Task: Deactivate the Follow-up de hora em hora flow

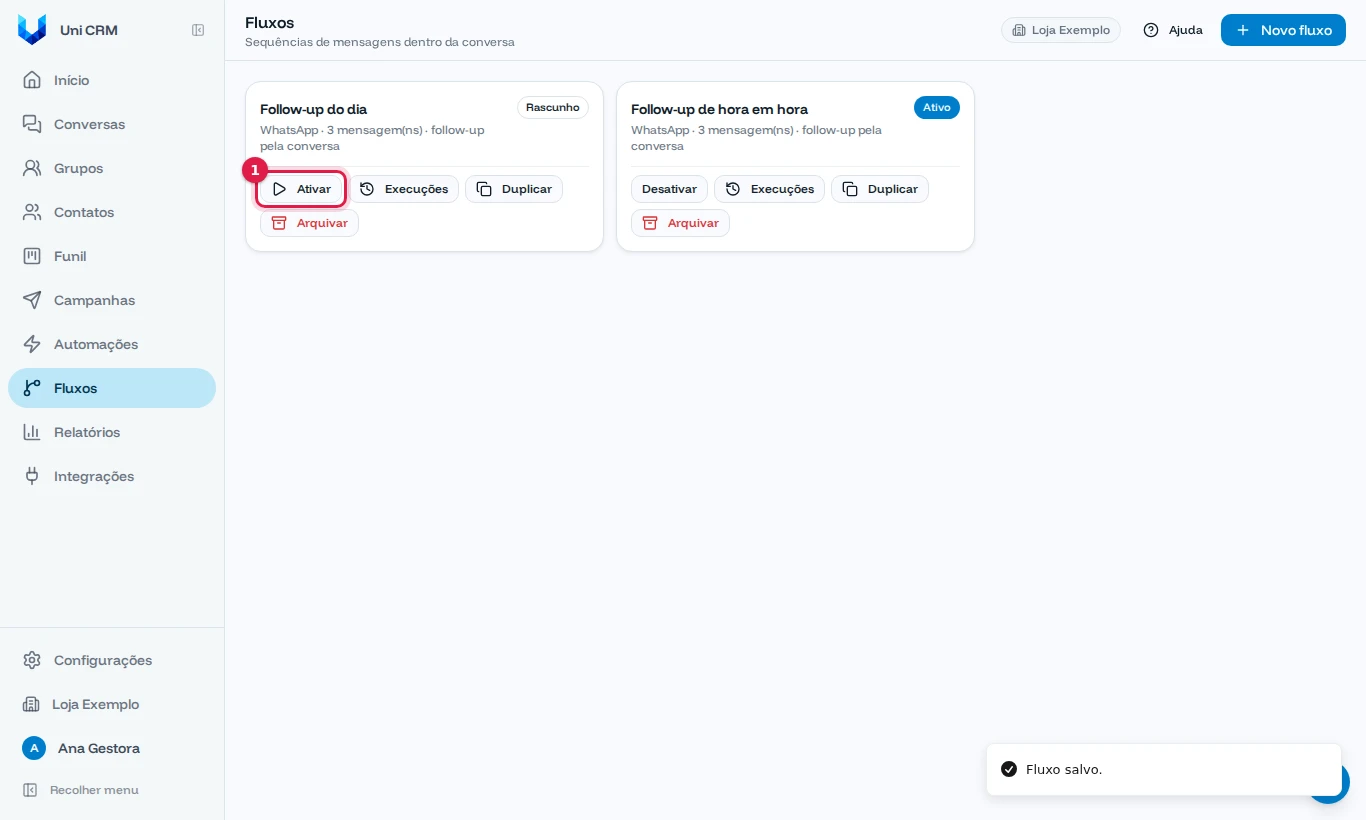Action: click(x=669, y=189)
